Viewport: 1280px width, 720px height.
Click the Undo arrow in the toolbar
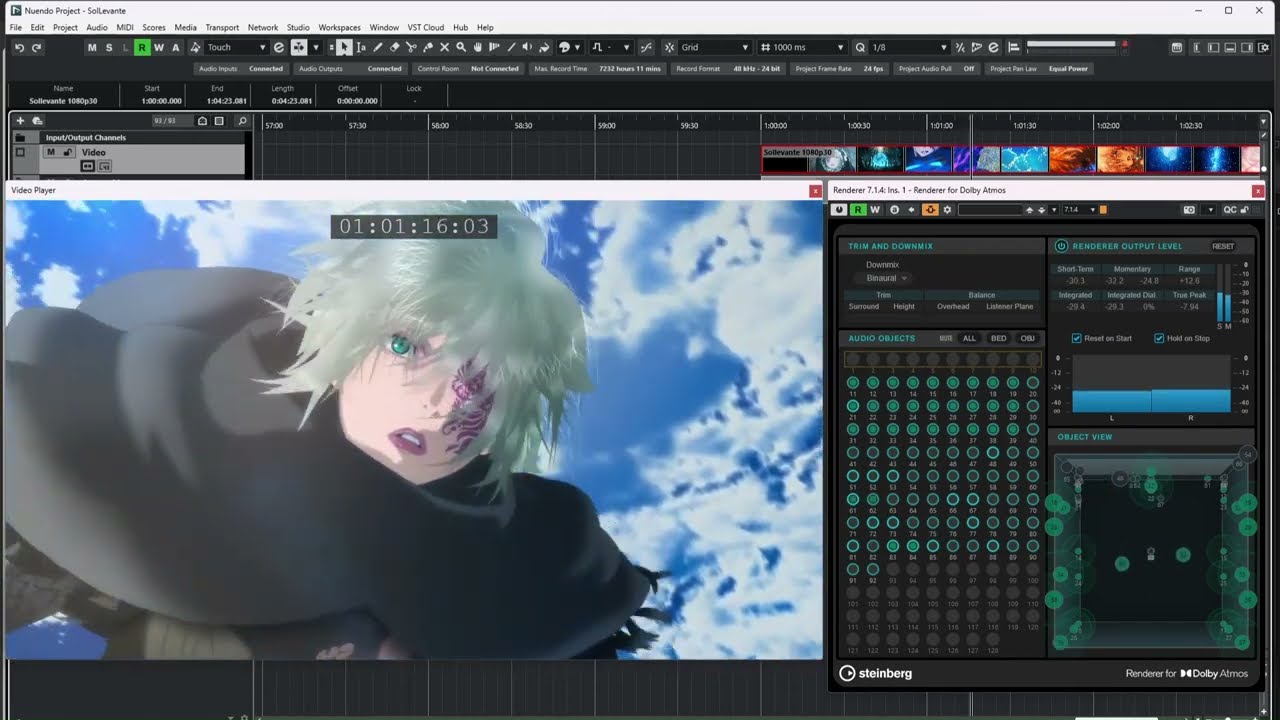[x=19, y=47]
